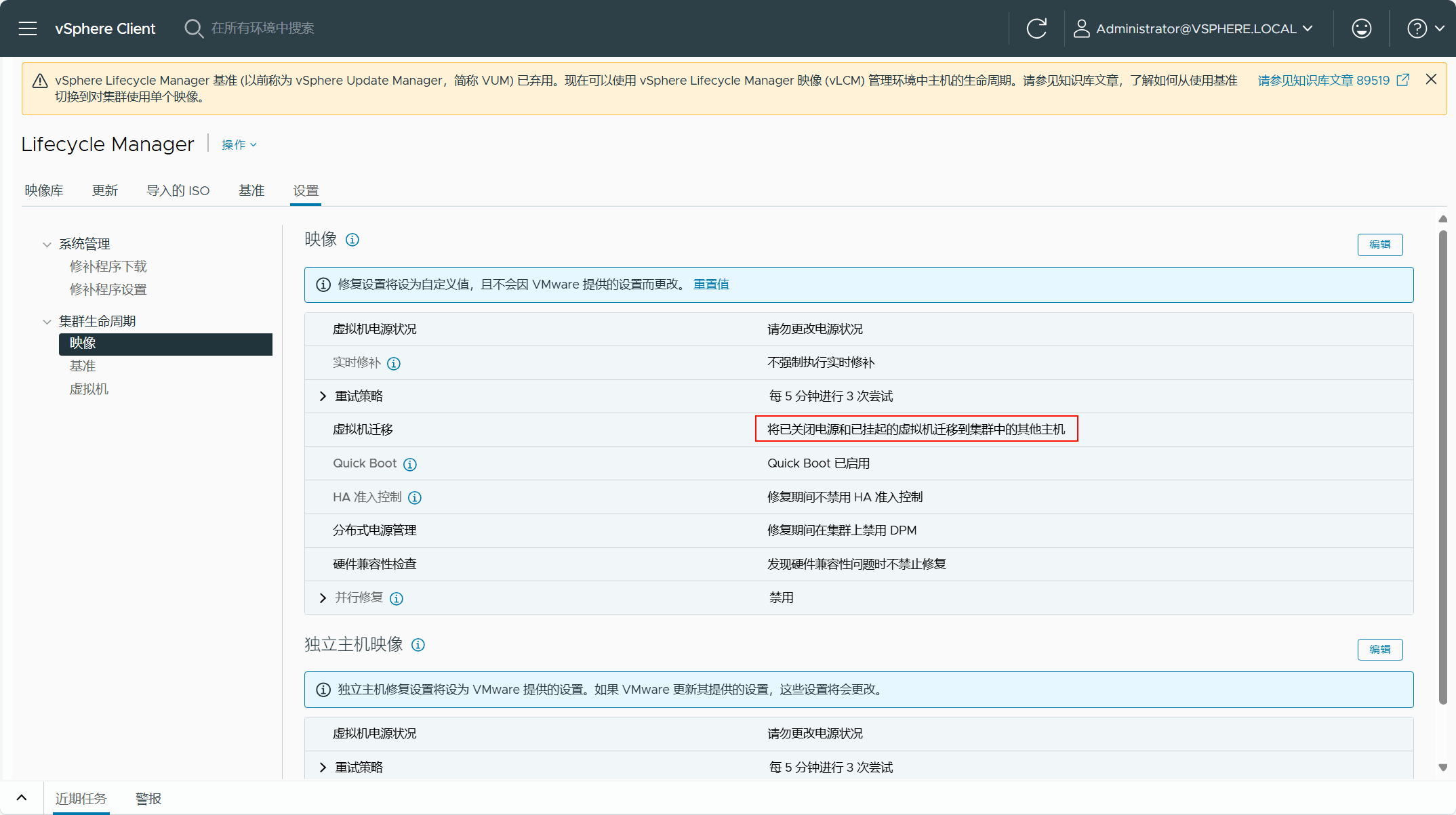Switch to the 更新 tab
Viewport: 1456px width, 815px height.
pos(105,190)
